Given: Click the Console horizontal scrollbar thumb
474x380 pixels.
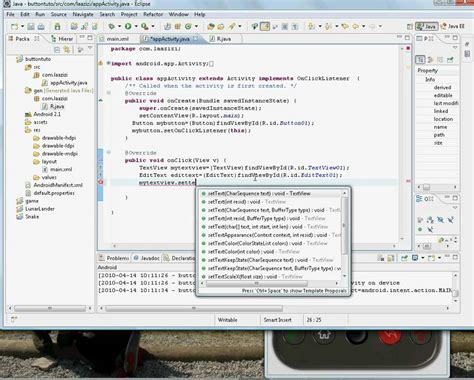Looking at the screenshot, I should point(194,308).
